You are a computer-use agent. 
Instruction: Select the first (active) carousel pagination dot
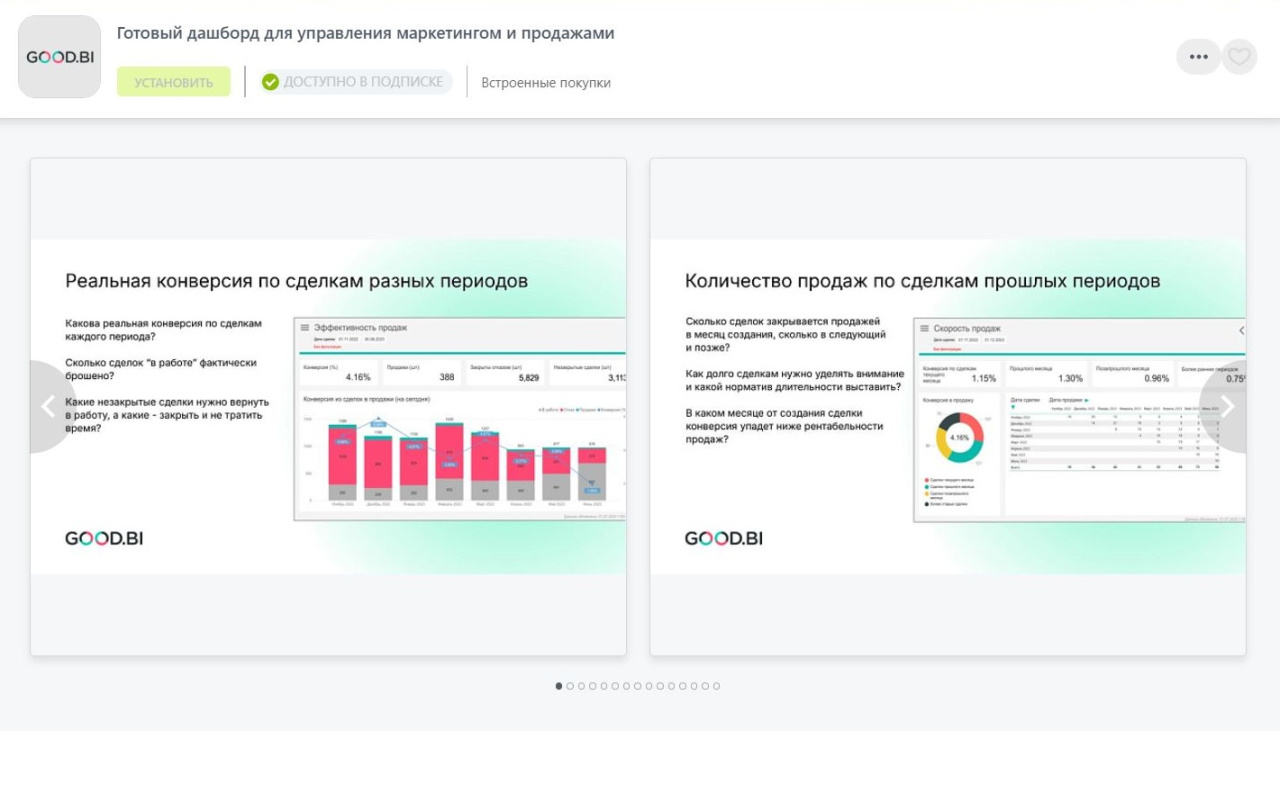[x=559, y=686]
